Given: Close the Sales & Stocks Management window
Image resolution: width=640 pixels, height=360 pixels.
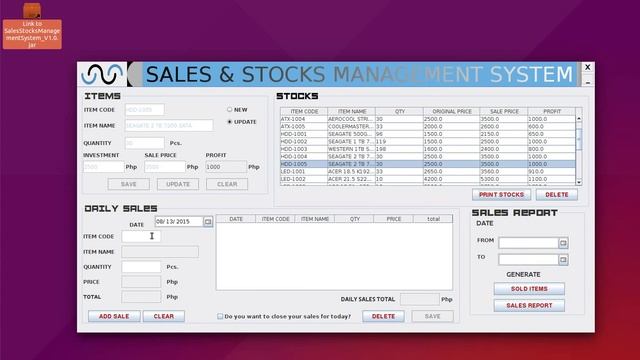Looking at the screenshot, I should coord(588,67).
